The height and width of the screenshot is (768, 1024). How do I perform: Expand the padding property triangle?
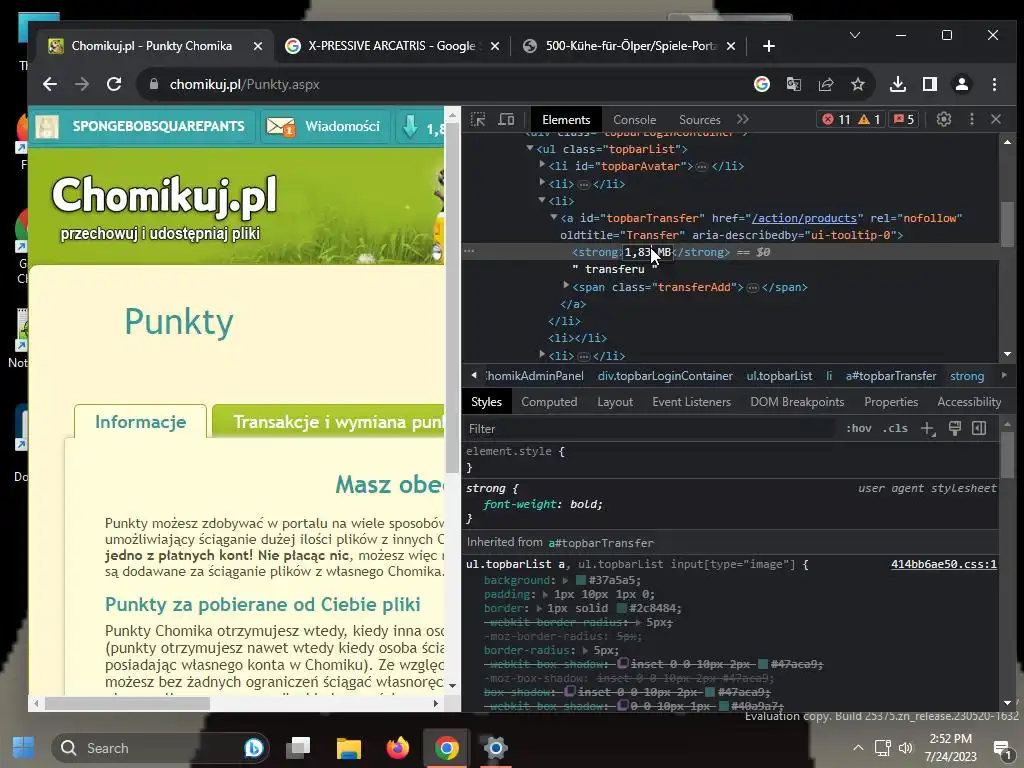pos(546,594)
